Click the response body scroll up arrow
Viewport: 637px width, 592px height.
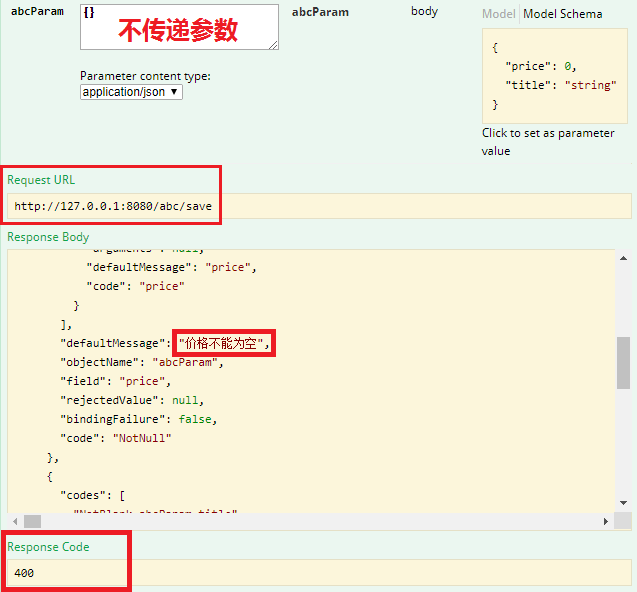coord(623,258)
